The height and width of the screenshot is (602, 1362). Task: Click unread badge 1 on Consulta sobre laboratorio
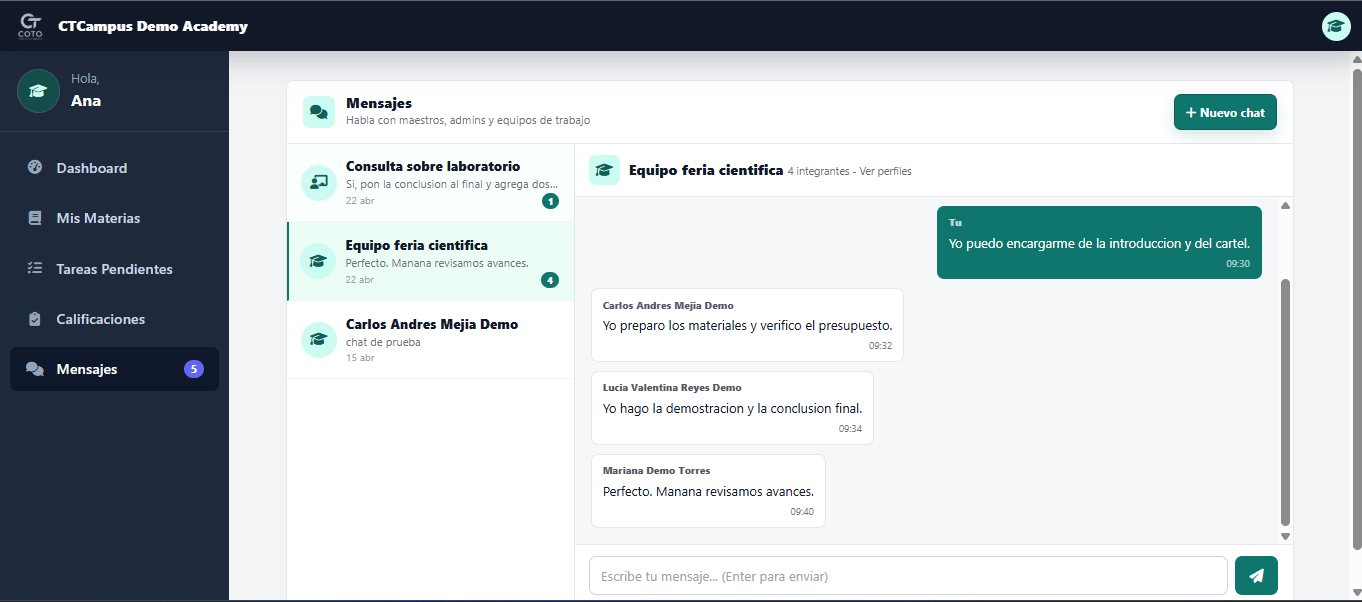(x=550, y=201)
